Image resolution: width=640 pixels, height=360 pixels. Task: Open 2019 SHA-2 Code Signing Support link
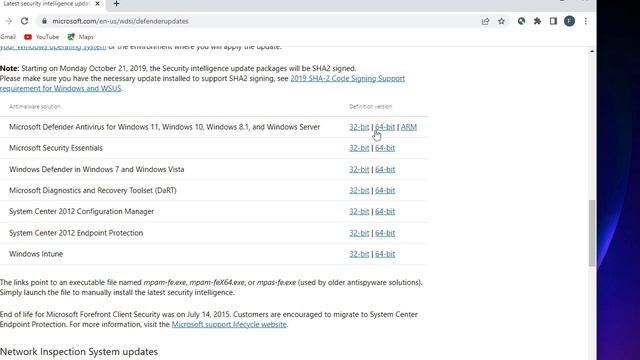click(x=347, y=78)
